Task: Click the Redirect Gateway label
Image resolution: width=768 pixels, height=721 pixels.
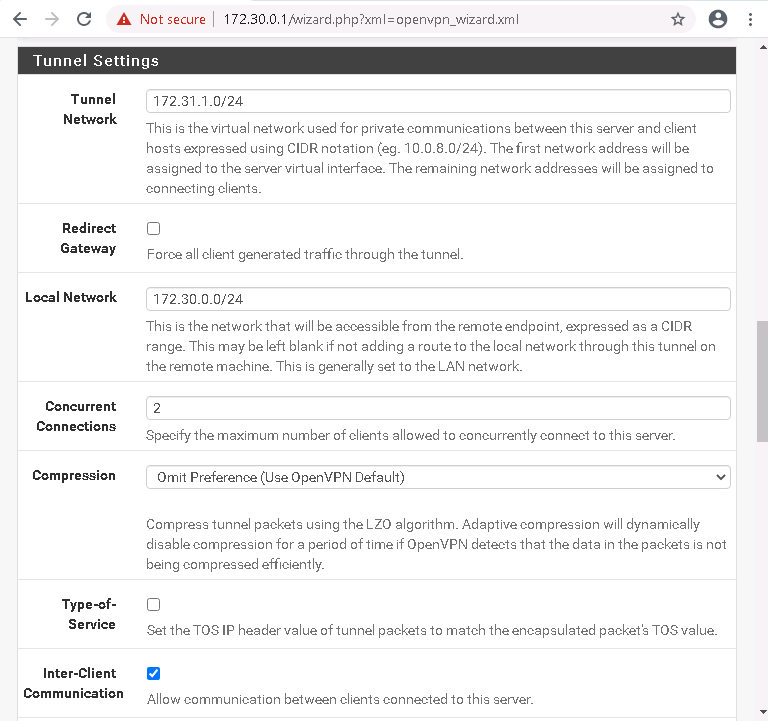Action: pos(89,239)
